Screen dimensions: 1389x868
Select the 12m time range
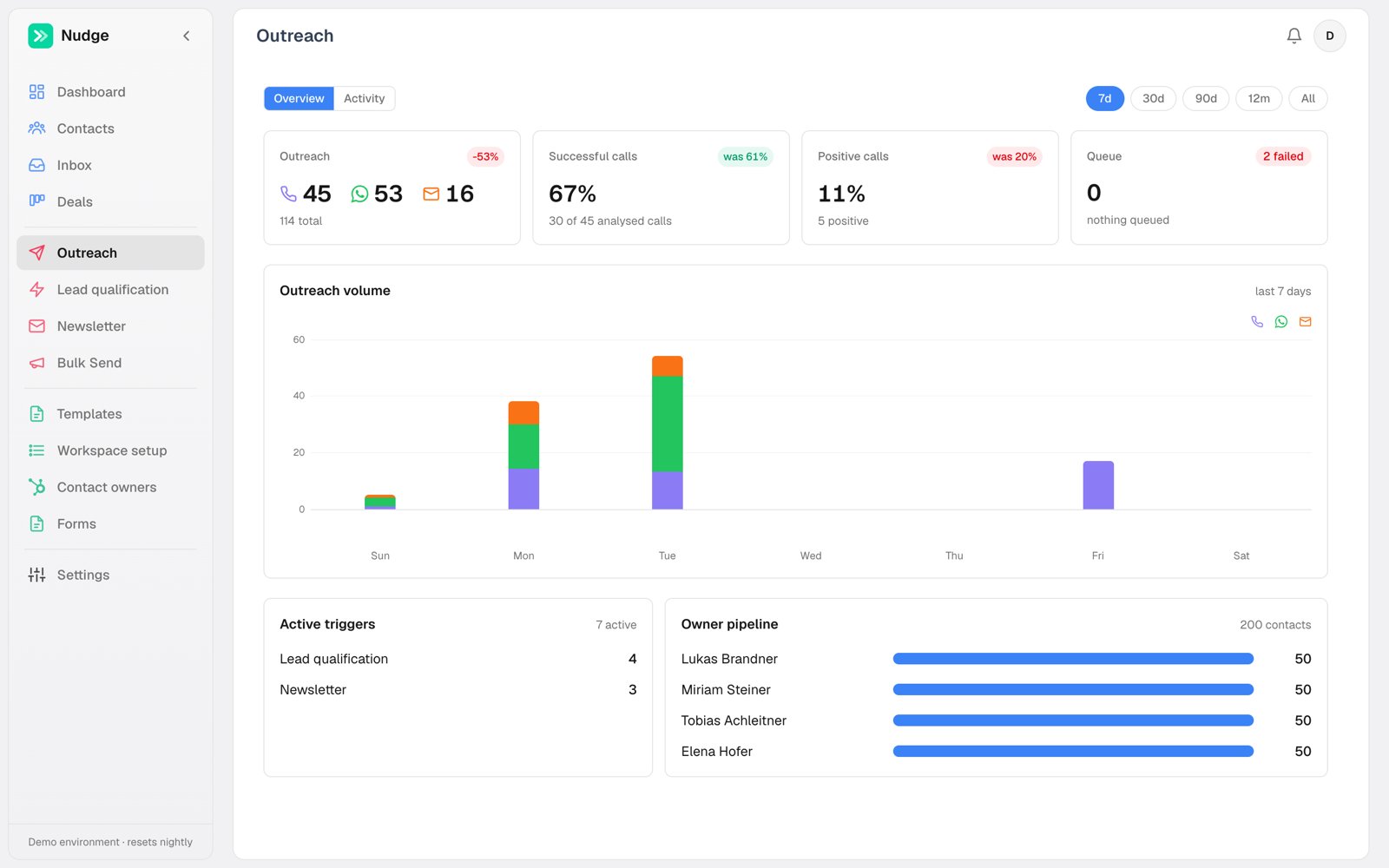[x=1259, y=98]
